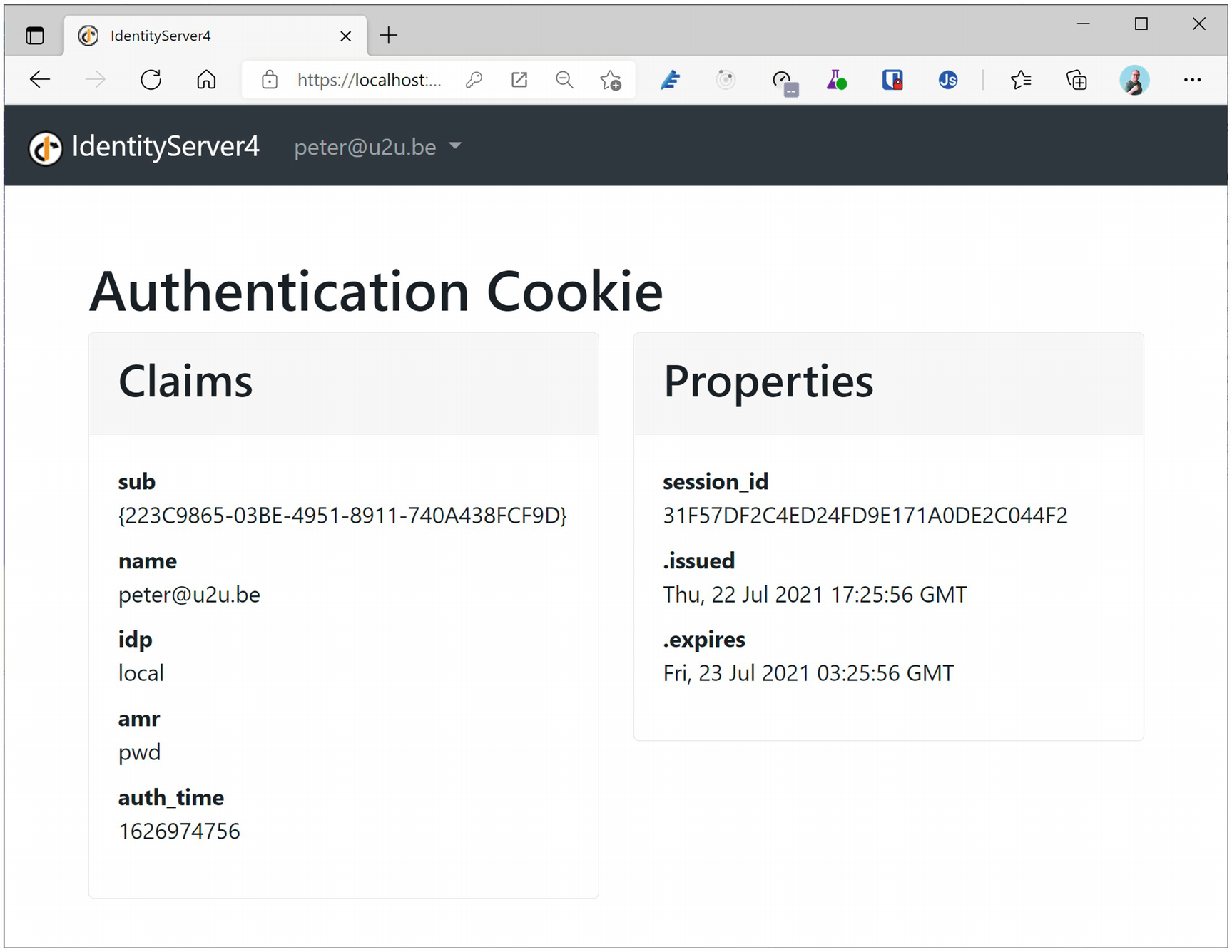Viewport: 1232px width, 952px height.
Task: Go to the browser home page
Action: tap(206, 80)
